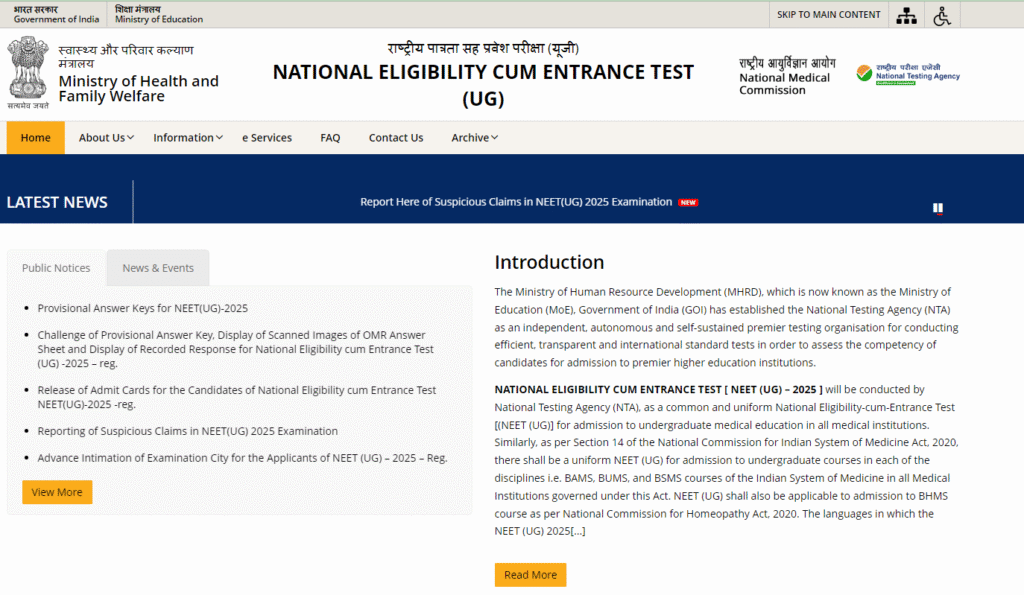Screen dimensions: 1024x595
Task: Open the suspicious claims report news headline
Action: point(516,202)
